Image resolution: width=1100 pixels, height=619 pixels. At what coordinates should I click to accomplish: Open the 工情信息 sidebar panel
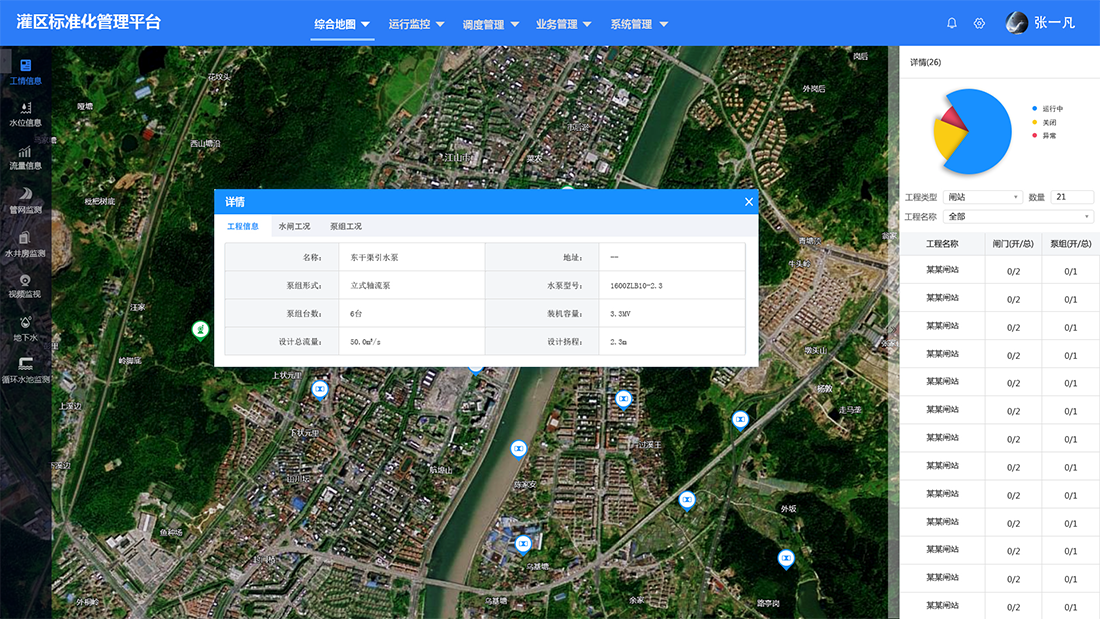coord(25,71)
